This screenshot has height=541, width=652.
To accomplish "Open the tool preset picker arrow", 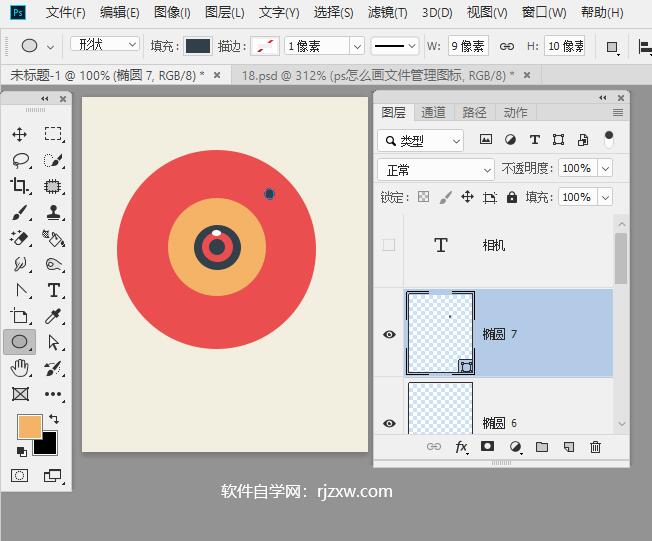I will point(50,47).
